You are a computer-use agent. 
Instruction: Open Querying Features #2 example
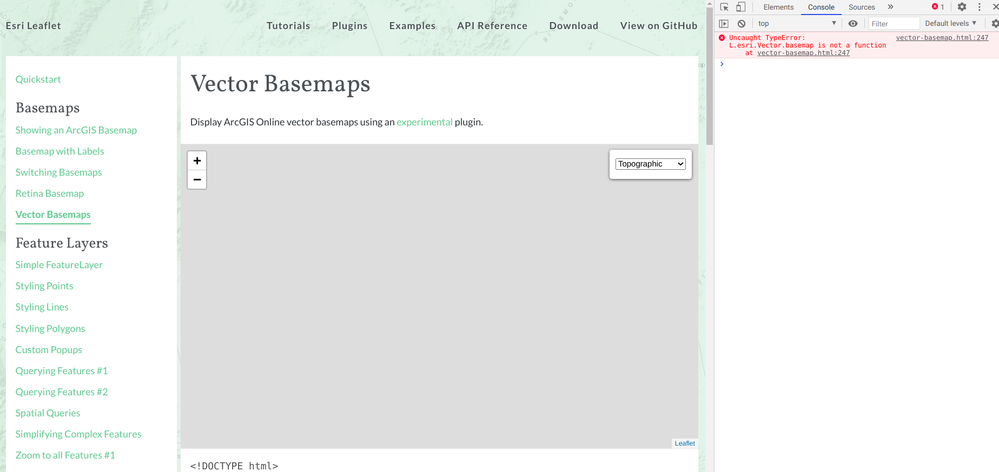pos(62,392)
